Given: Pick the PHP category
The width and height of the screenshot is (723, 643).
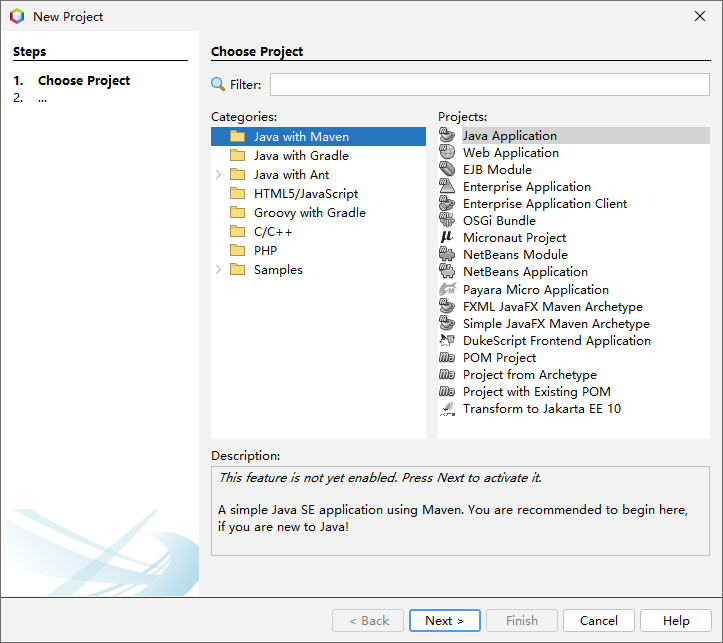Looking at the screenshot, I should click(265, 251).
